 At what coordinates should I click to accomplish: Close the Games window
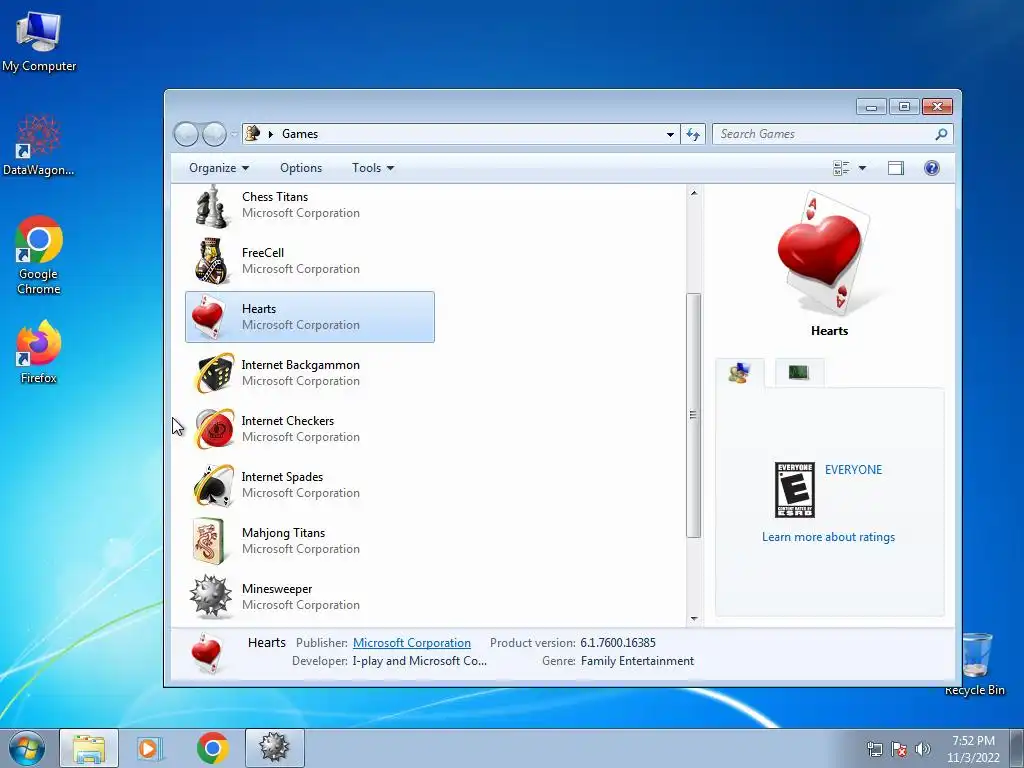(x=938, y=106)
